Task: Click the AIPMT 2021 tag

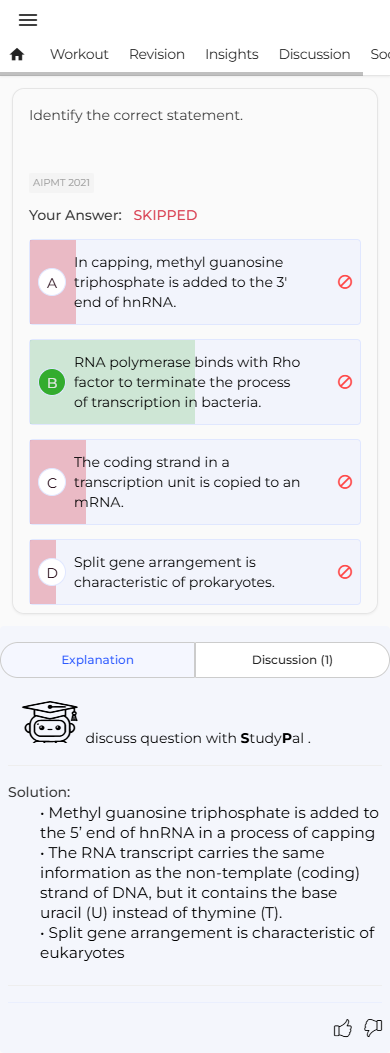Action: click(62, 183)
